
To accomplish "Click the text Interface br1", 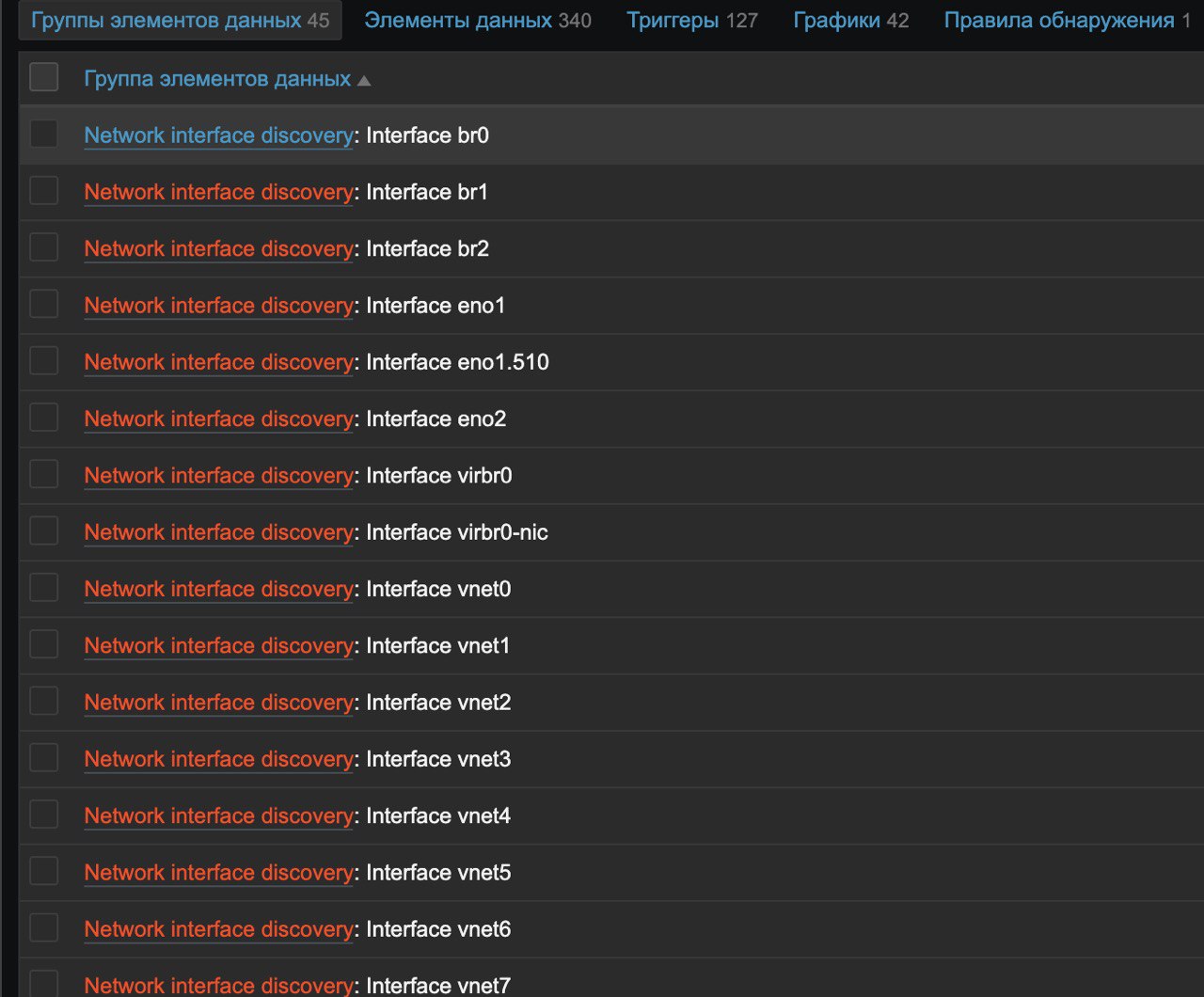I will click(427, 192).
